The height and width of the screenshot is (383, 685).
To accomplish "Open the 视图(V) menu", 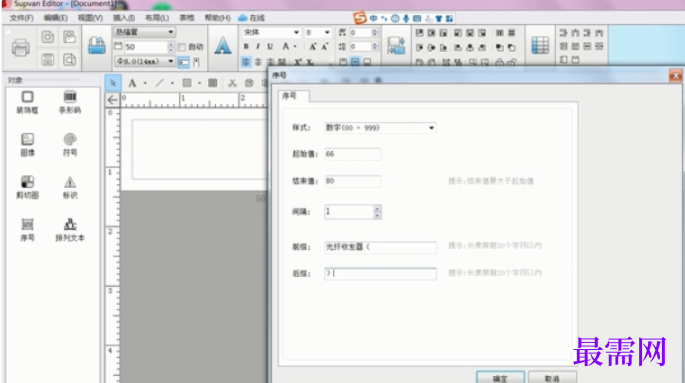I will pos(90,18).
